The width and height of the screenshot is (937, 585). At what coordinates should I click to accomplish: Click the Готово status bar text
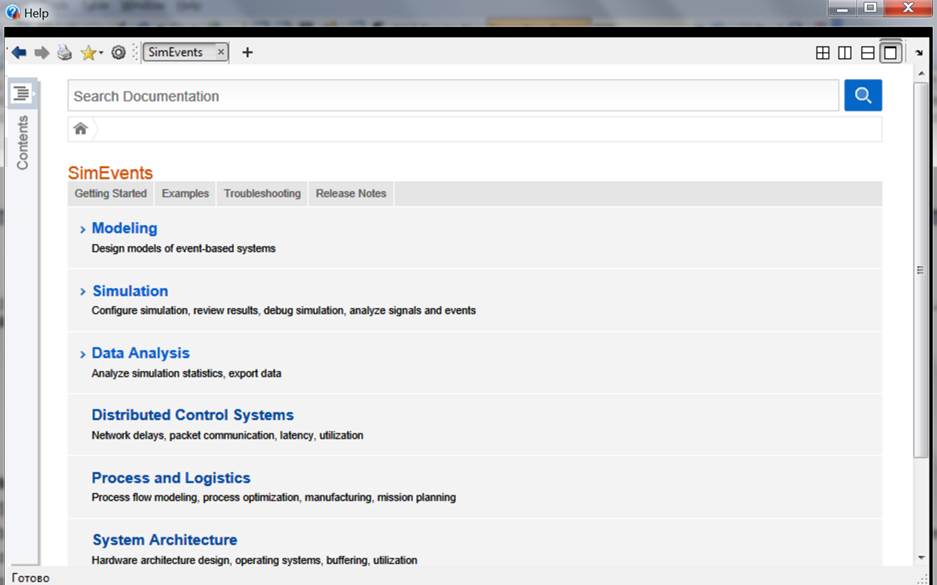coord(30,578)
